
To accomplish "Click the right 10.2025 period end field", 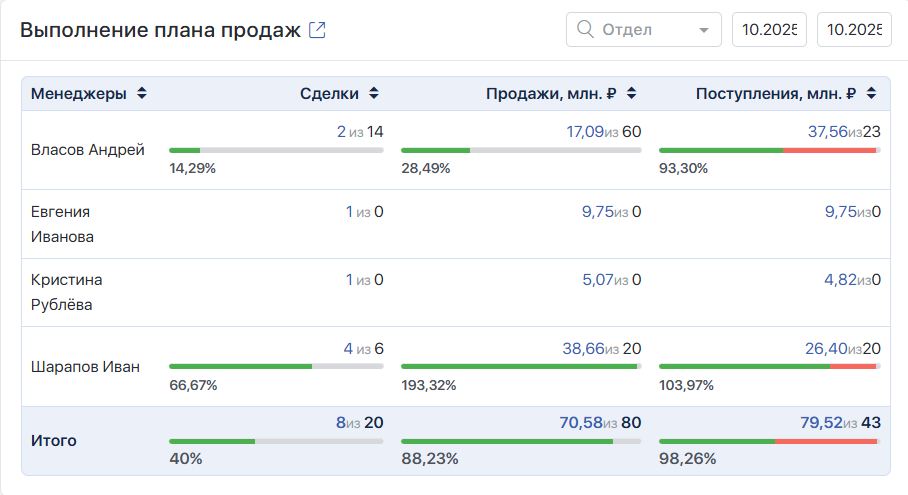I will [x=854, y=30].
